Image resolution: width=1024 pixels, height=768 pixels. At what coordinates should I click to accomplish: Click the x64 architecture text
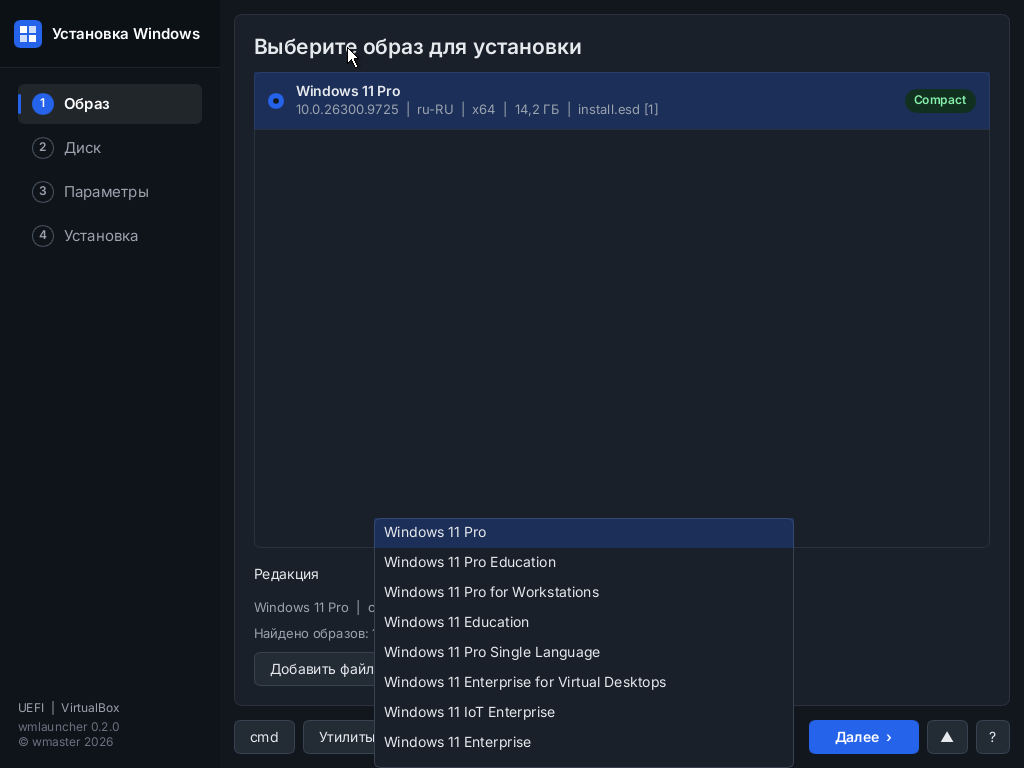point(483,110)
